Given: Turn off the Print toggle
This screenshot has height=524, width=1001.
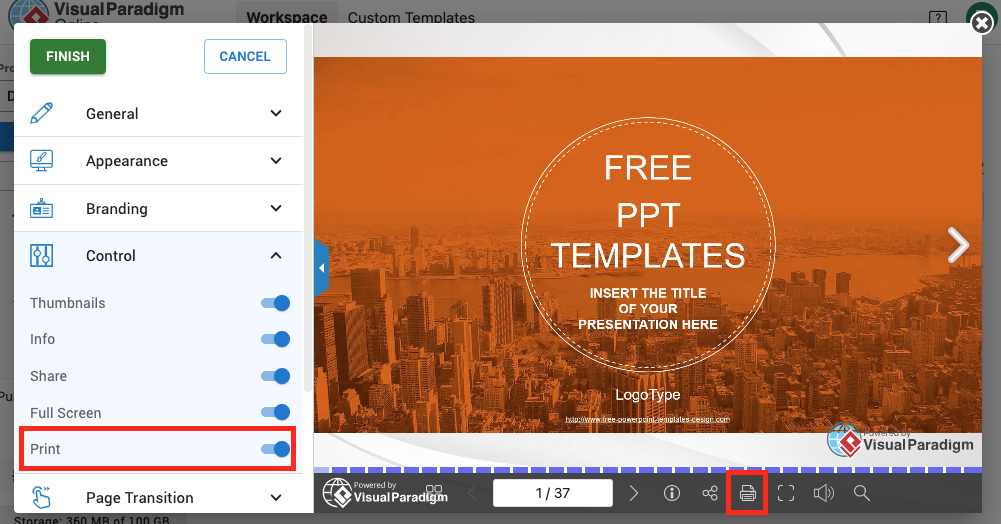Looking at the screenshot, I should [x=275, y=449].
